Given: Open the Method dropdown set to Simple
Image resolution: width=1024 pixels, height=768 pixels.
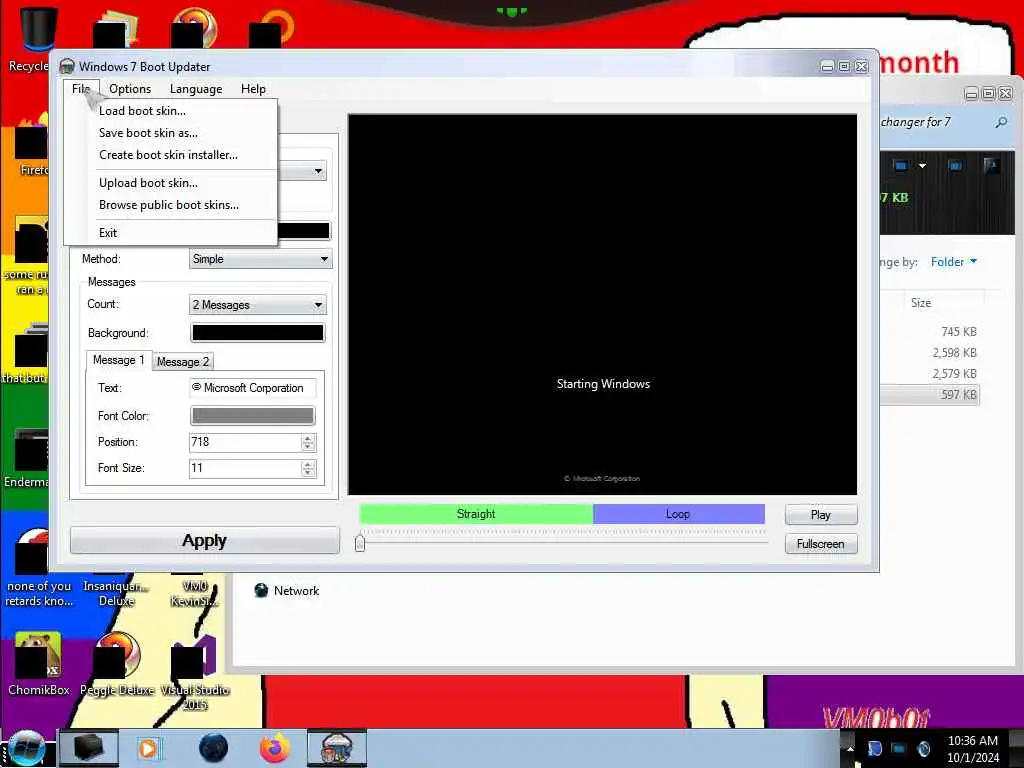Looking at the screenshot, I should (261, 259).
